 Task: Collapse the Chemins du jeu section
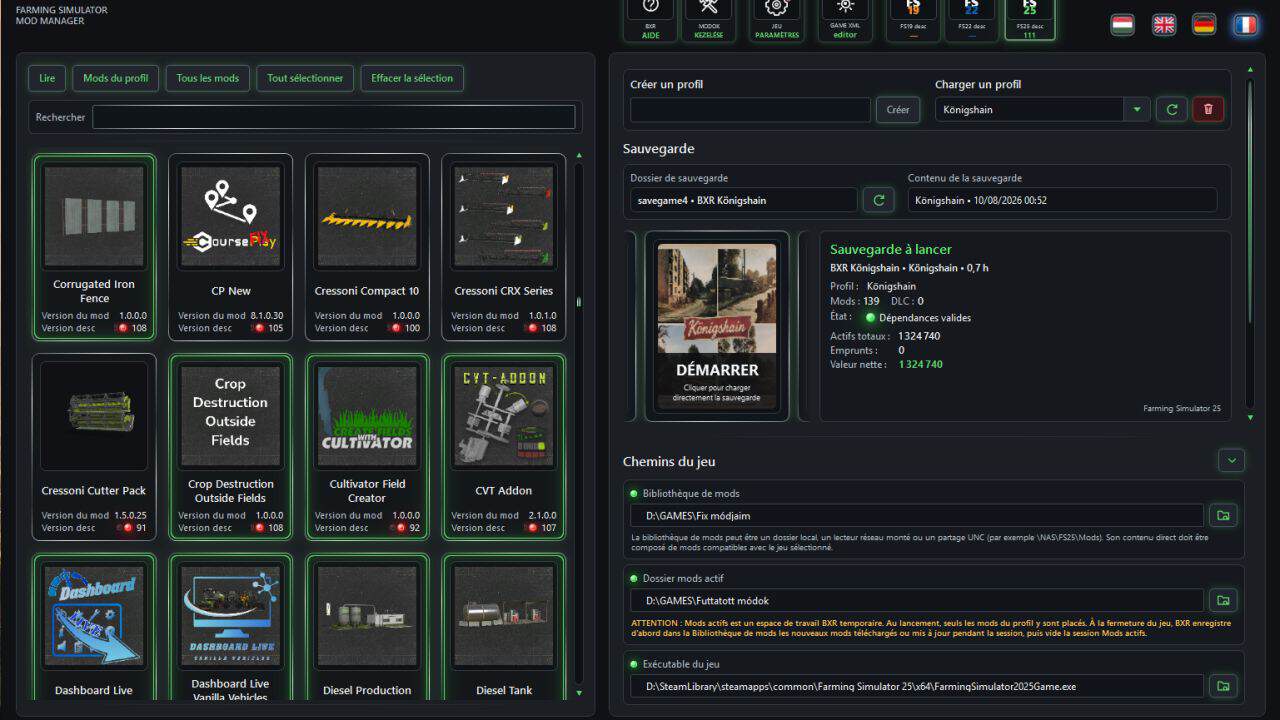click(1231, 461)
